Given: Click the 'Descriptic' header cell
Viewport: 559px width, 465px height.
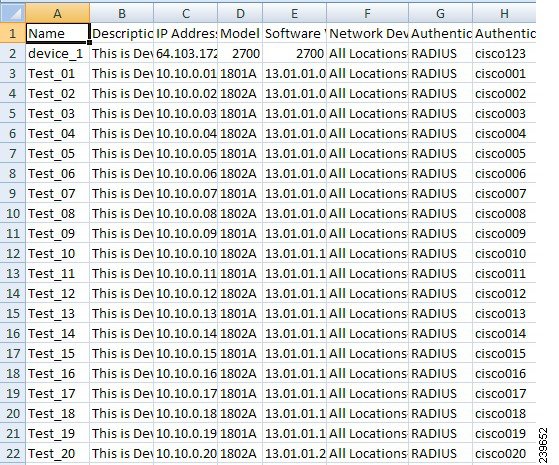Looking at the screenshot, I should [122, 33].
